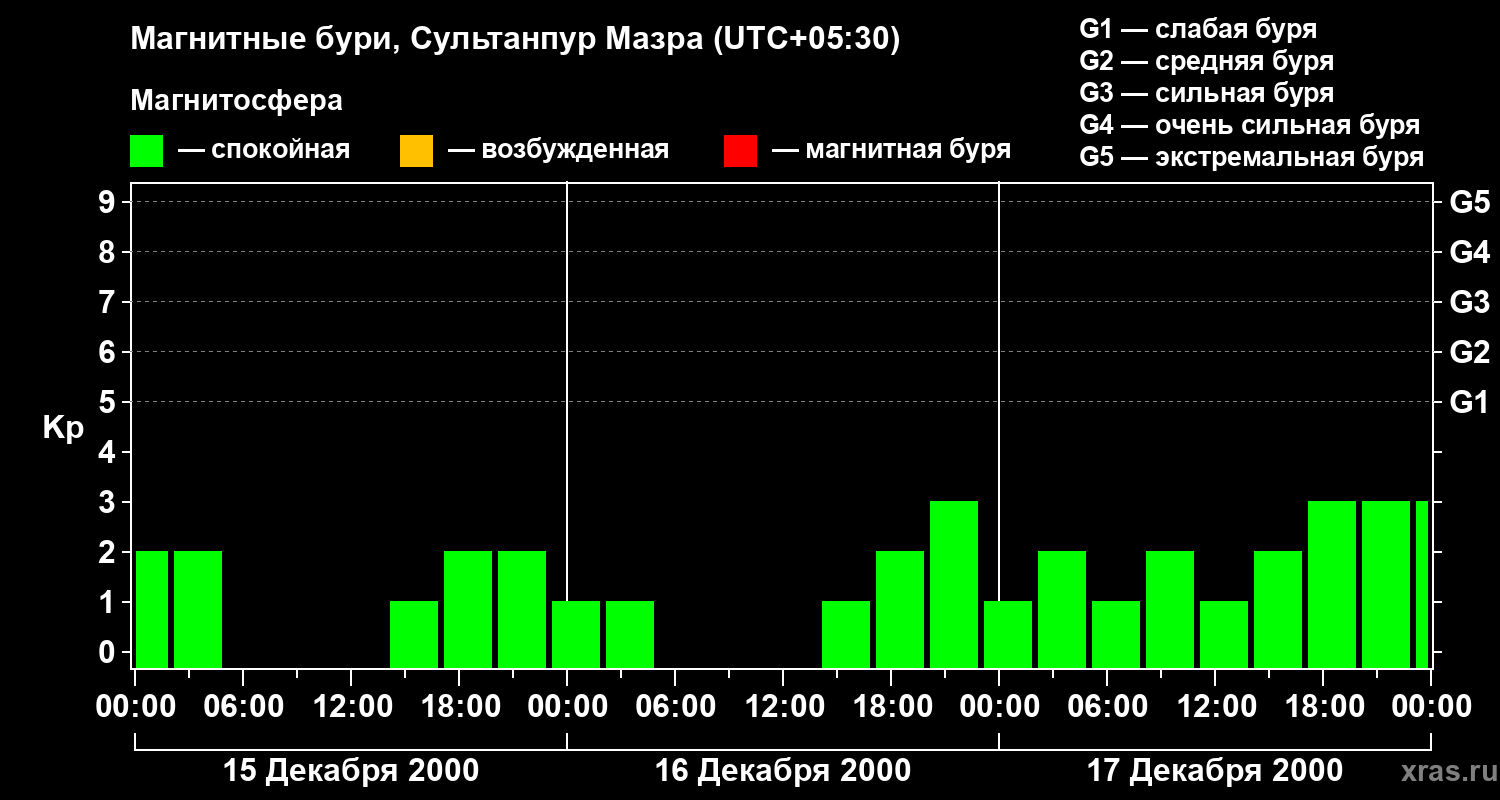The height and width of the screenshot is (800, 1500).
Task: Click the 12:00 time label under 17 December
Action: point(1215,707)
